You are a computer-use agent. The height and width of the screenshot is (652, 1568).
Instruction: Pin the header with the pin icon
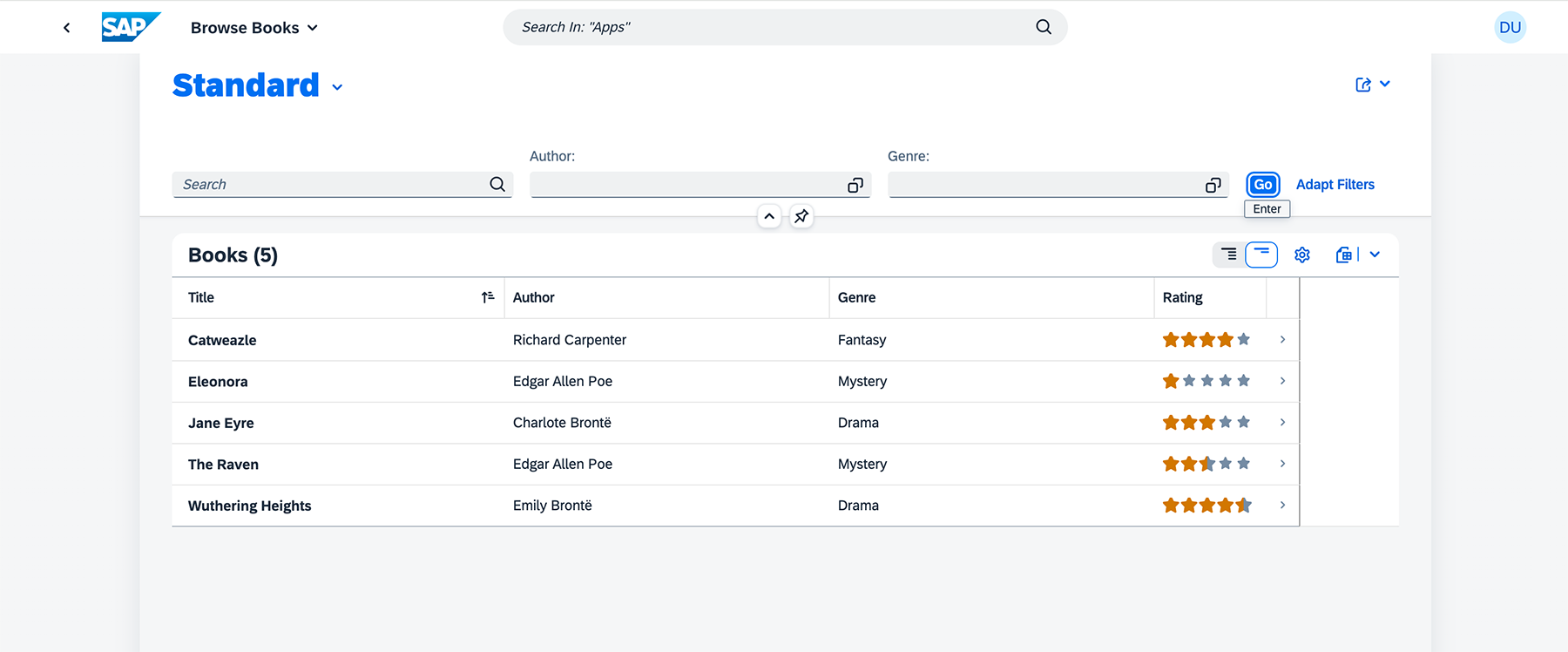pyautogui.click(x=801, y=216)
